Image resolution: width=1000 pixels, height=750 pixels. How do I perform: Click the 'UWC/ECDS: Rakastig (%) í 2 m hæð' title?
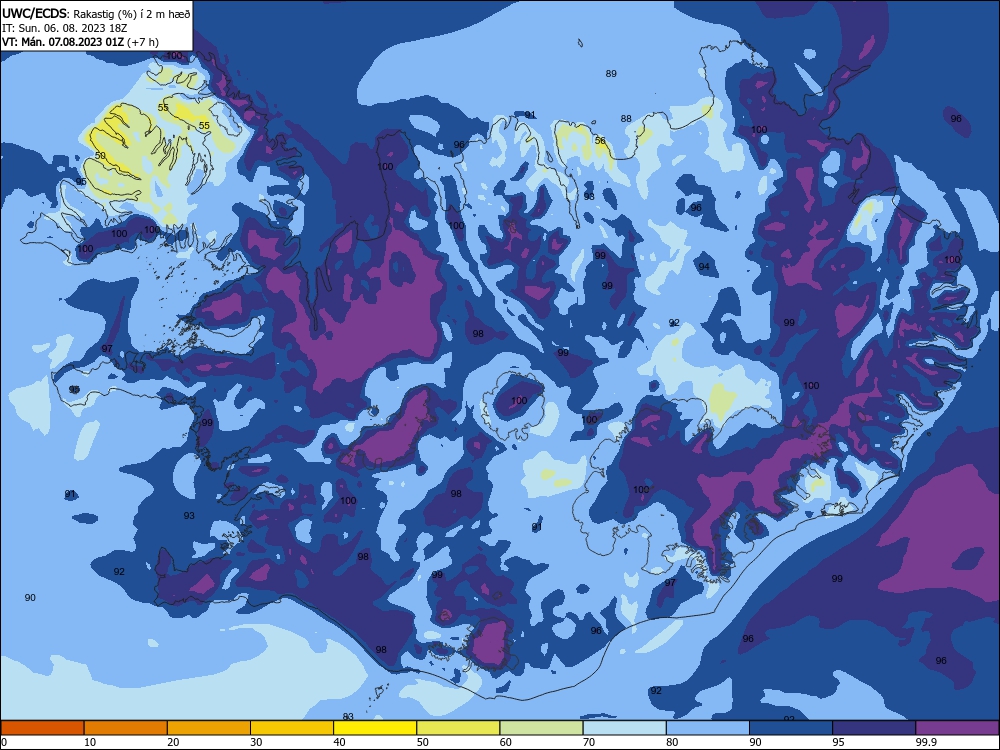pos(96,13)
